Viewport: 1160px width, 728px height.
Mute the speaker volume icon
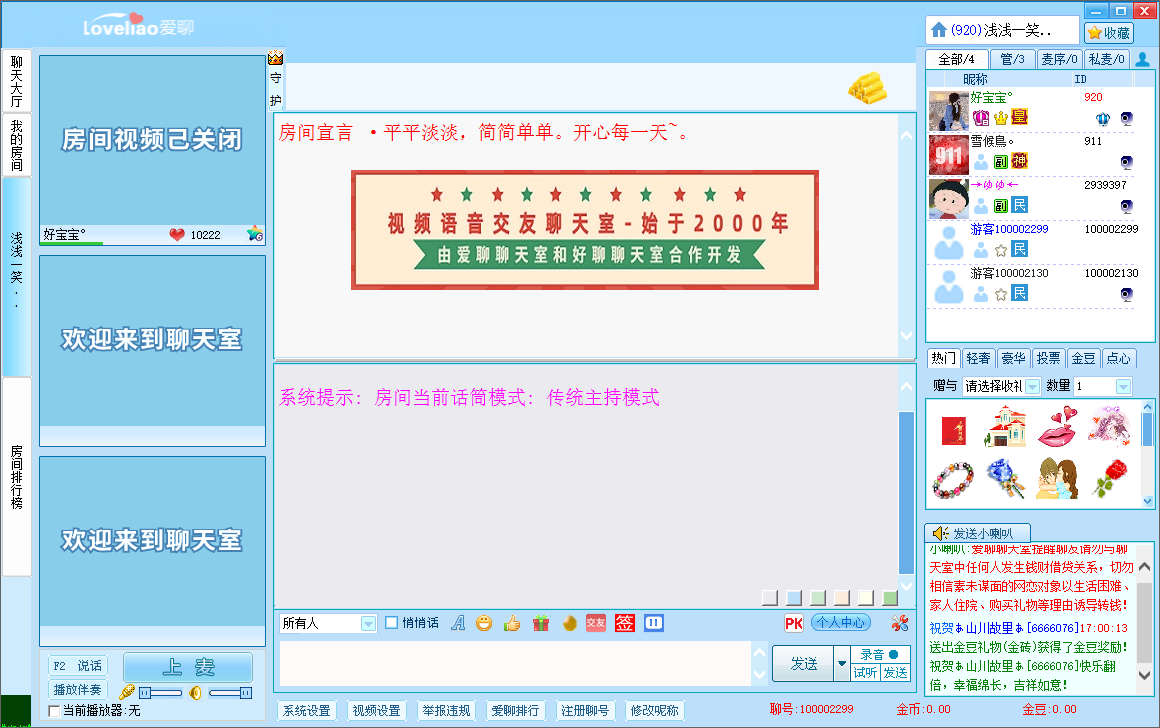coord(195,692)
